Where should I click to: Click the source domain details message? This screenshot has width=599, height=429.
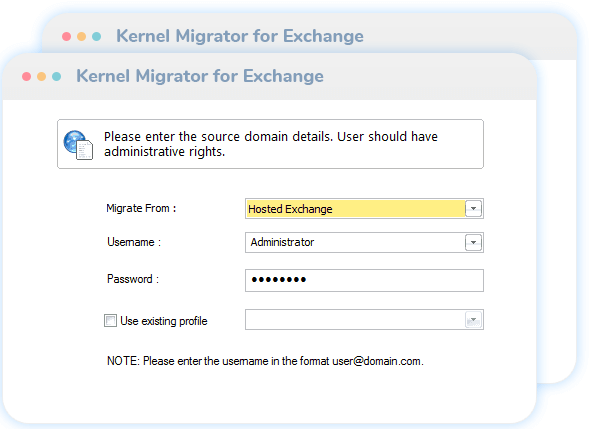click(x=271, y=144)
